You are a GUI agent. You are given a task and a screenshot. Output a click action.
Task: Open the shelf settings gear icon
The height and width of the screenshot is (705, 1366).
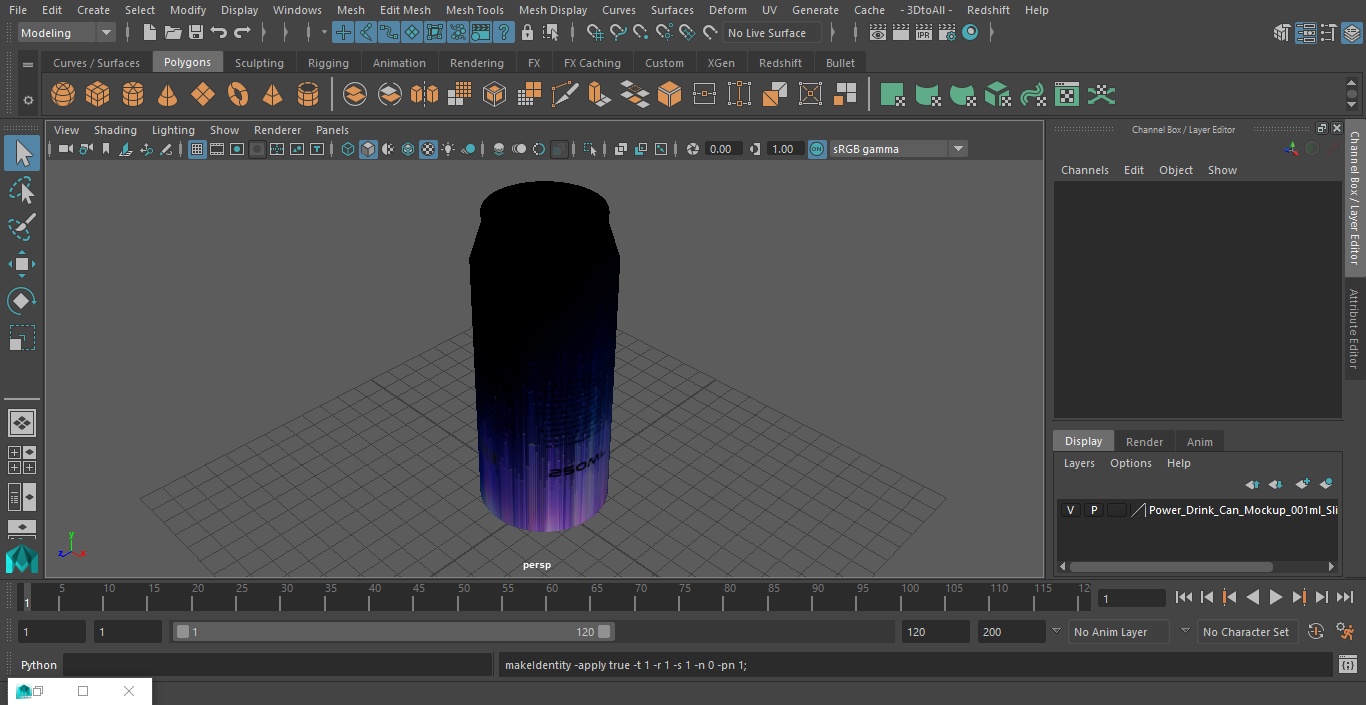pyautogui.click(x=28, y=99)
